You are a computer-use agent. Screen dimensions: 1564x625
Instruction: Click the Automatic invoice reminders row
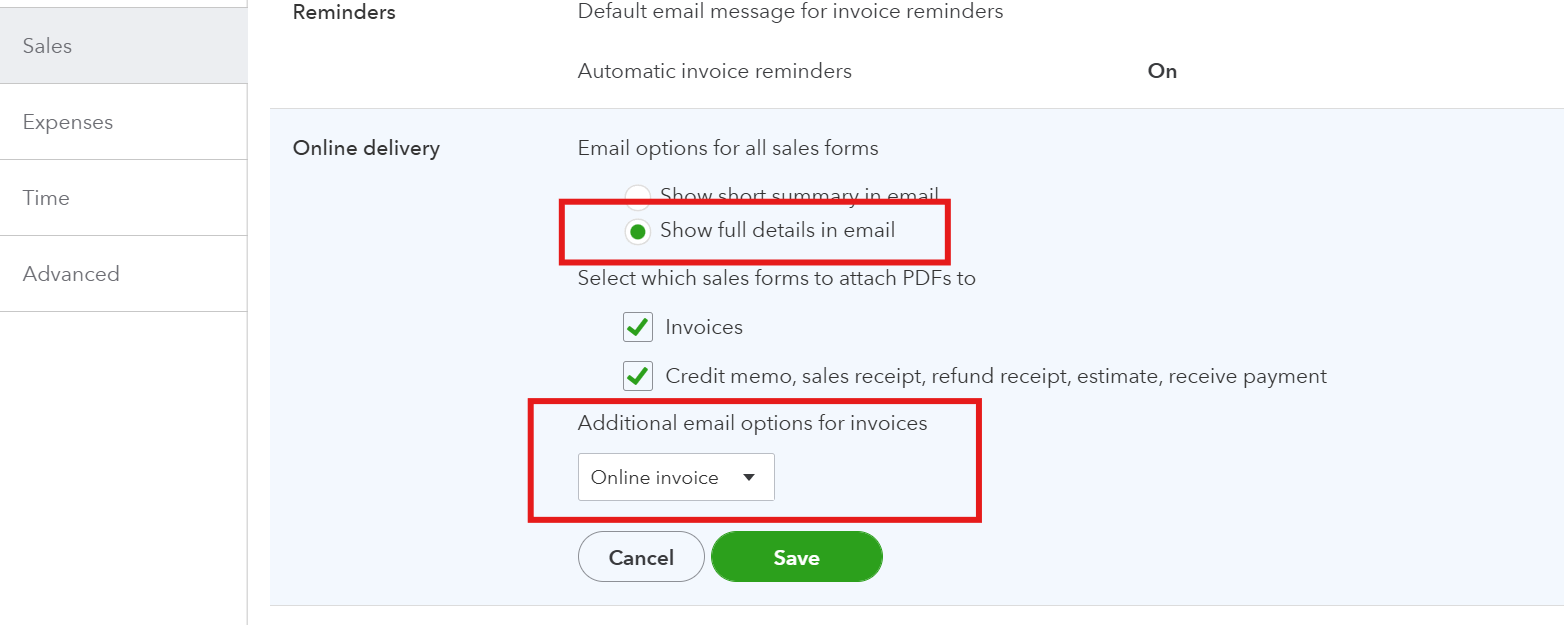pos(714,71)
